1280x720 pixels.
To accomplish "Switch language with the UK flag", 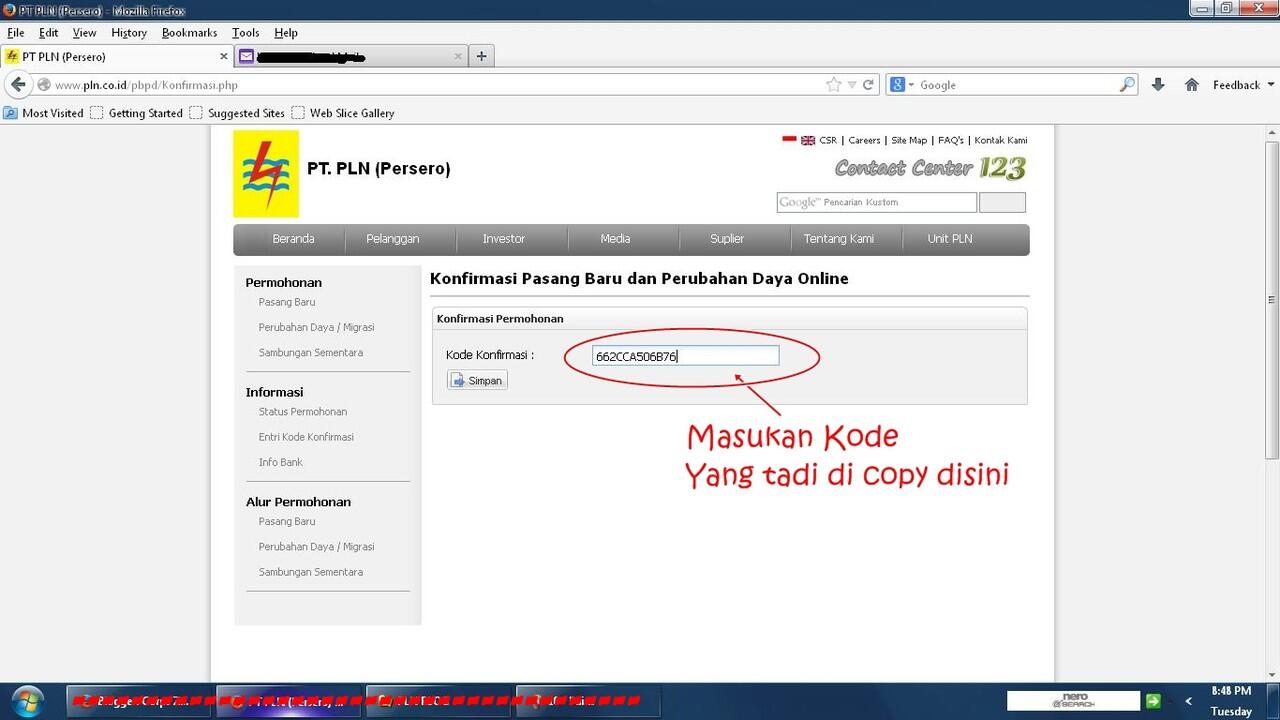I will [x=807, y=140].
